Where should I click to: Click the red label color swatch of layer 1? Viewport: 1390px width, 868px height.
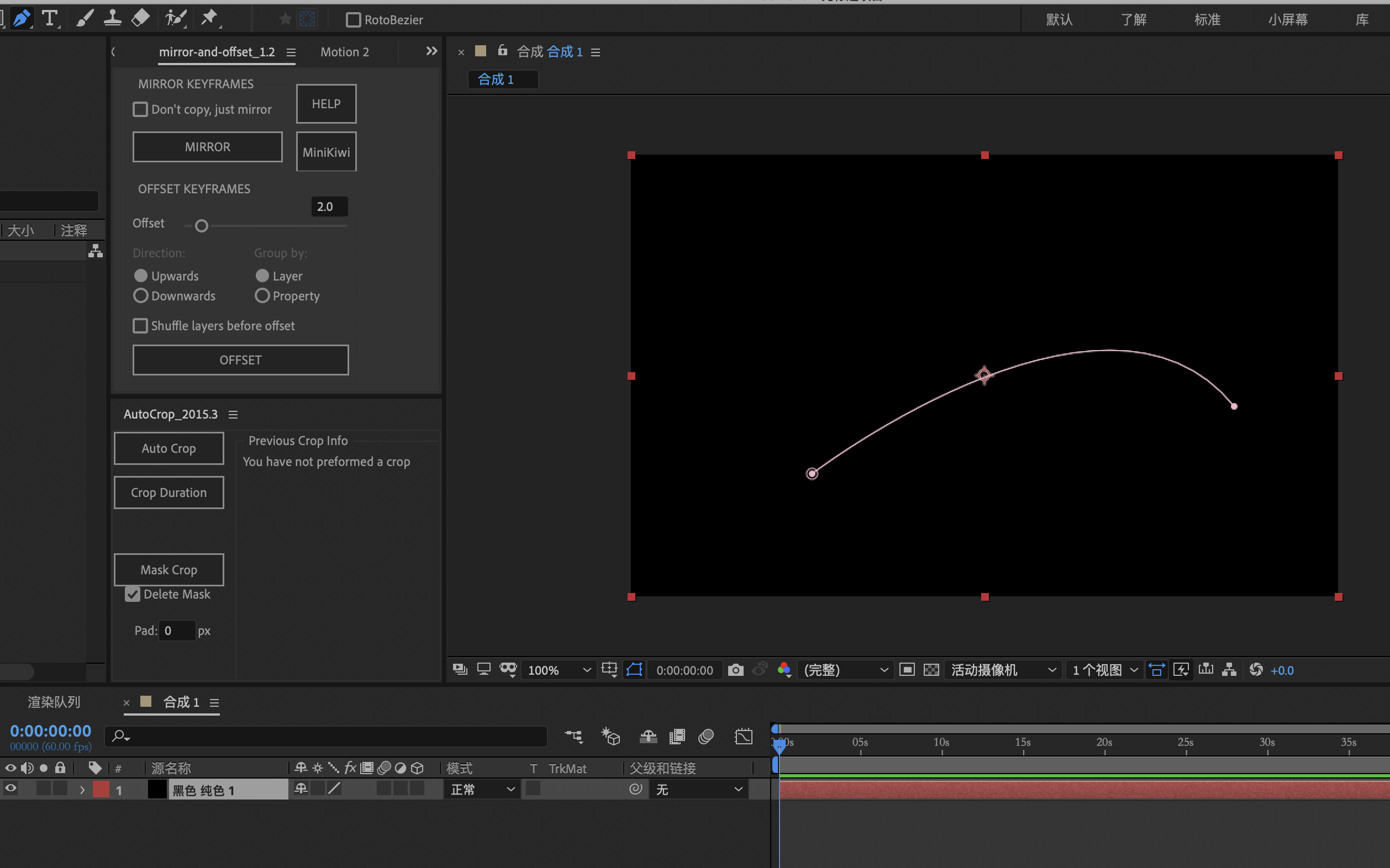click(x=101, y=790)
